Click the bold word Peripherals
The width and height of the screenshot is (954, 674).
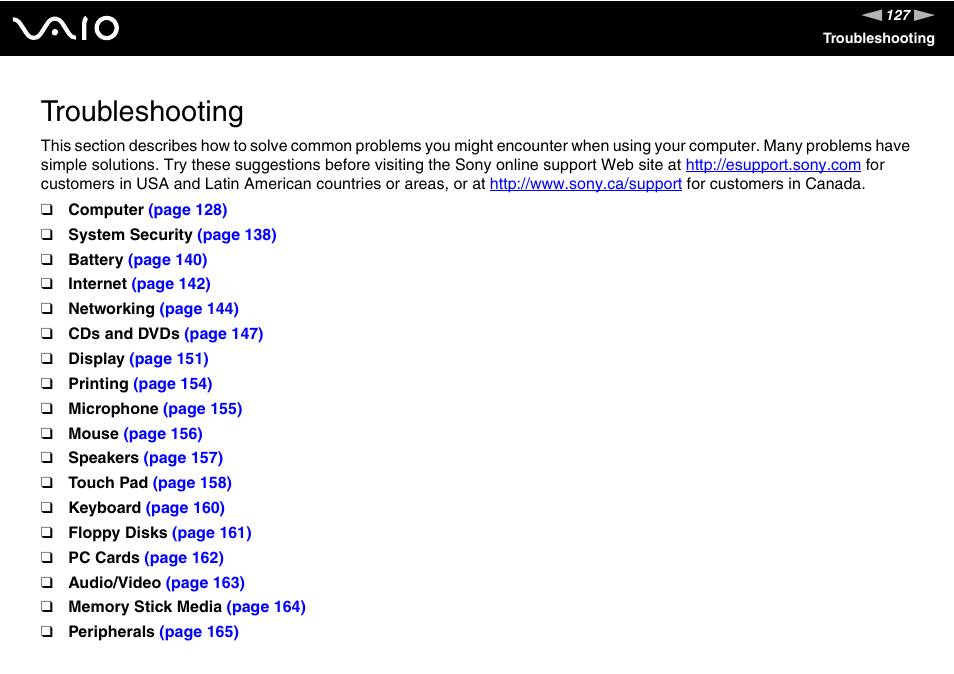pyautogui.click(x=111, y=632)
